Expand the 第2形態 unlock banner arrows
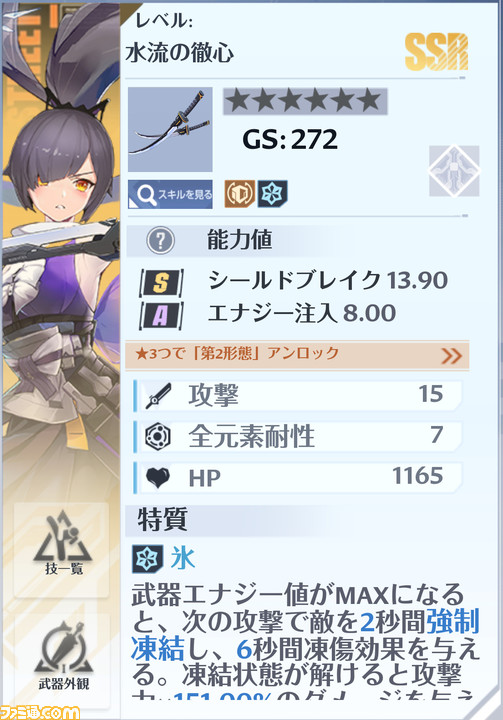This screenshot has width=503, height=720. point(451,355)
